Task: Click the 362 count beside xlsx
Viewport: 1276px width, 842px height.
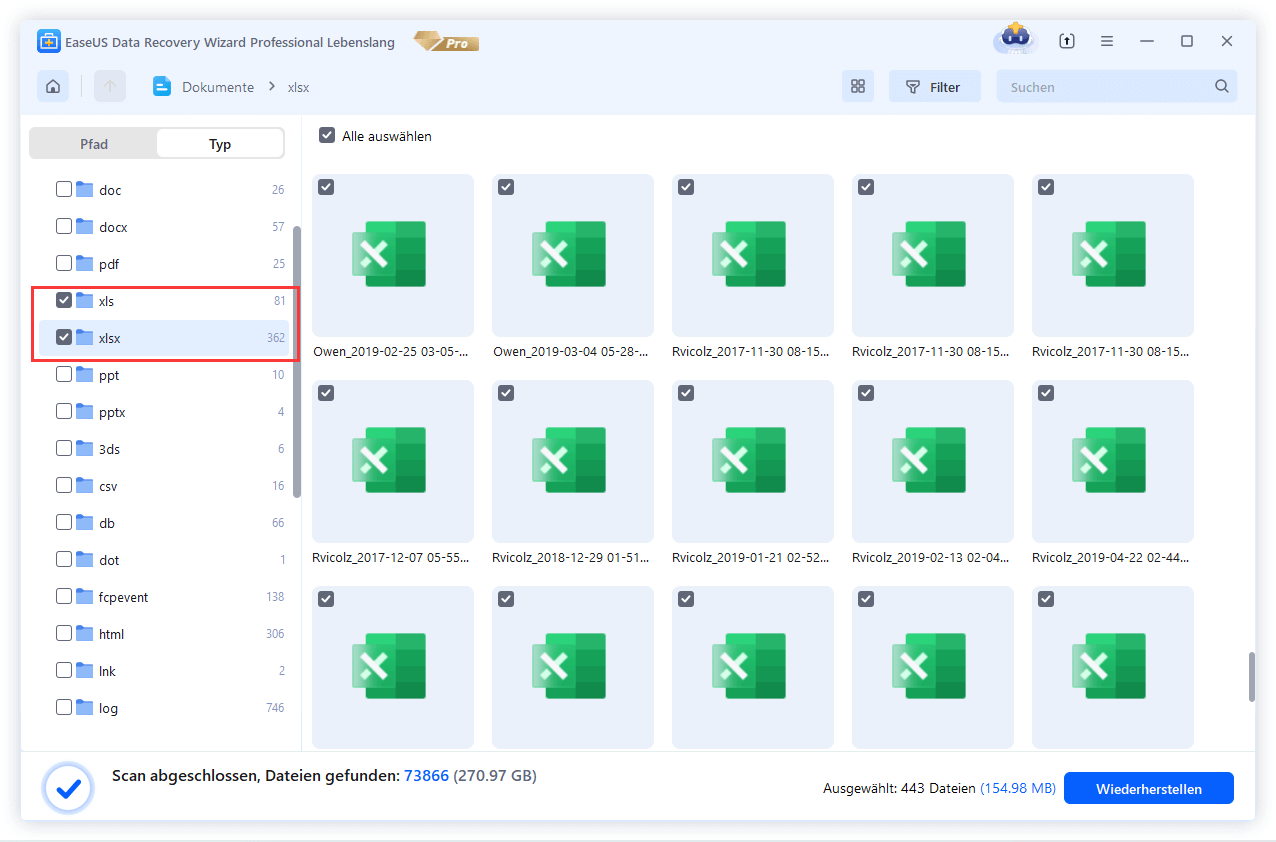Action: pyautogui.click(x=276, y=338)
